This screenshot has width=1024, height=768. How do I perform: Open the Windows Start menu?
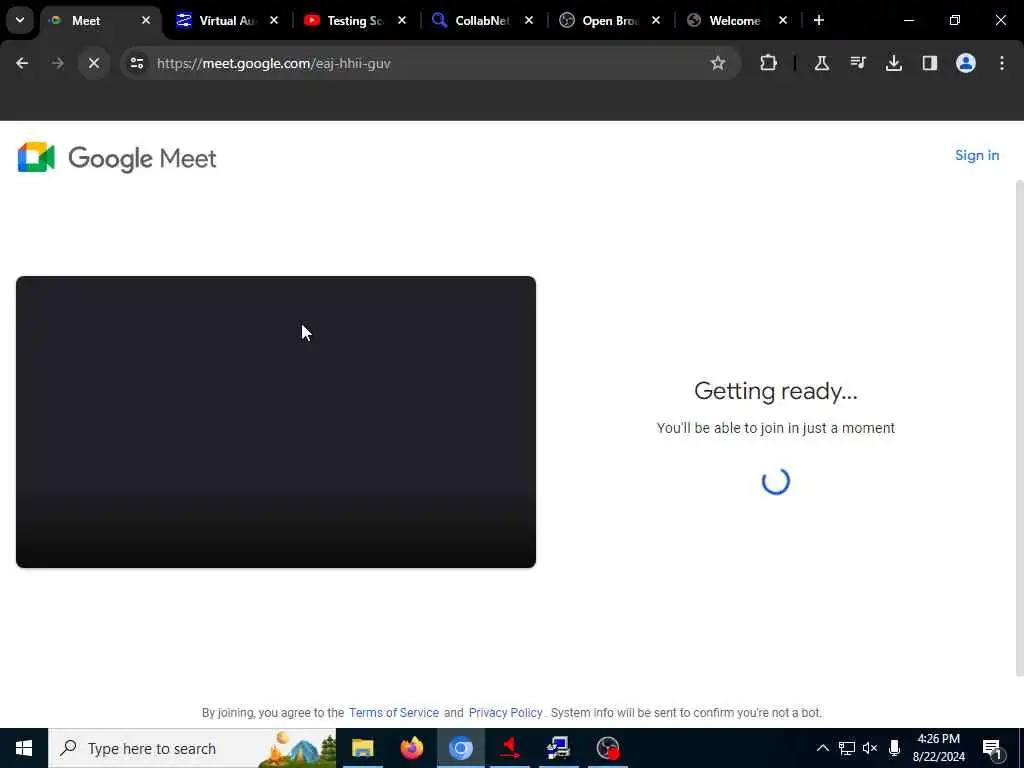coord(24,748)
